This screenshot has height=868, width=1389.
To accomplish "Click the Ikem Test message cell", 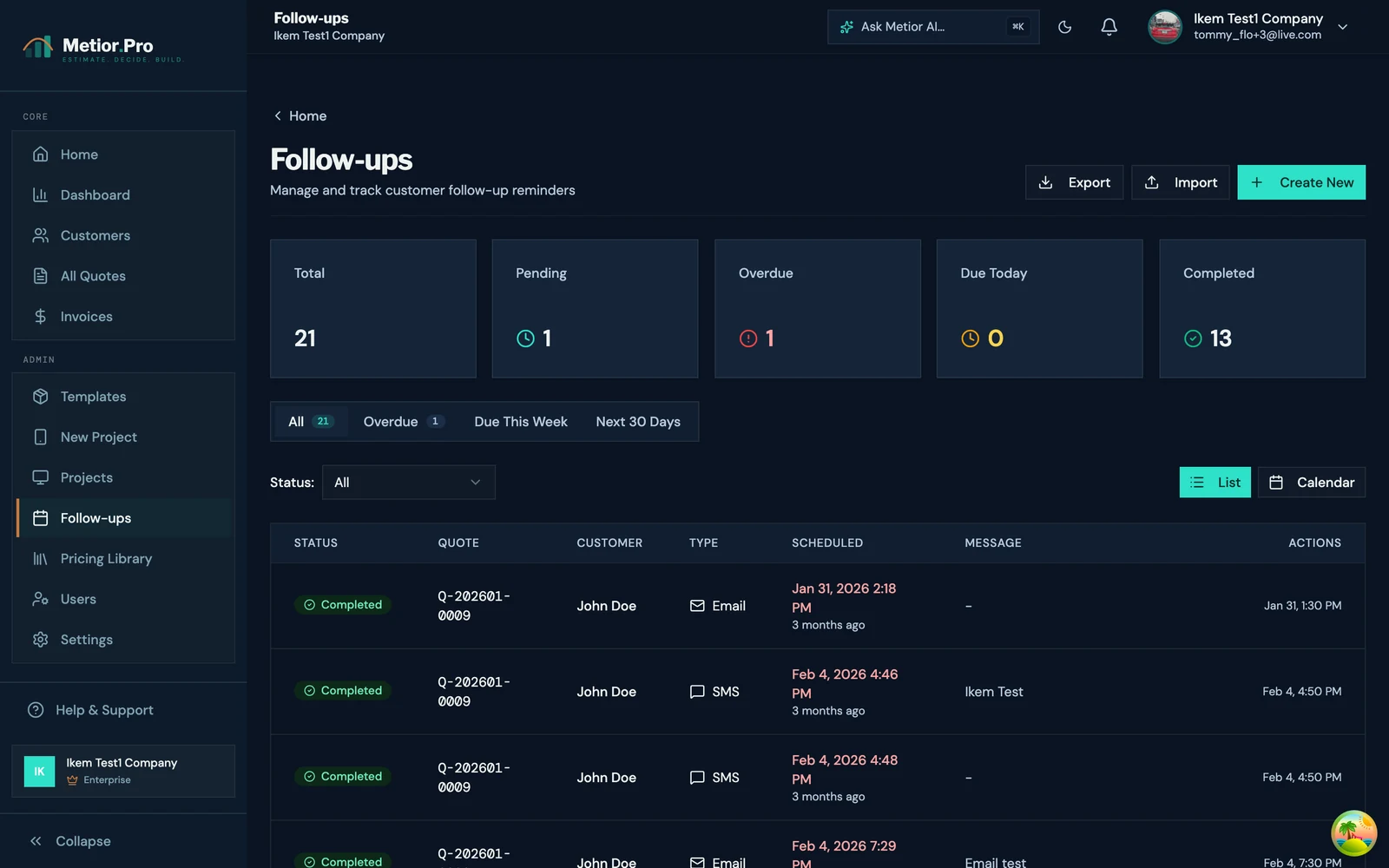I will tap(994, 692).
